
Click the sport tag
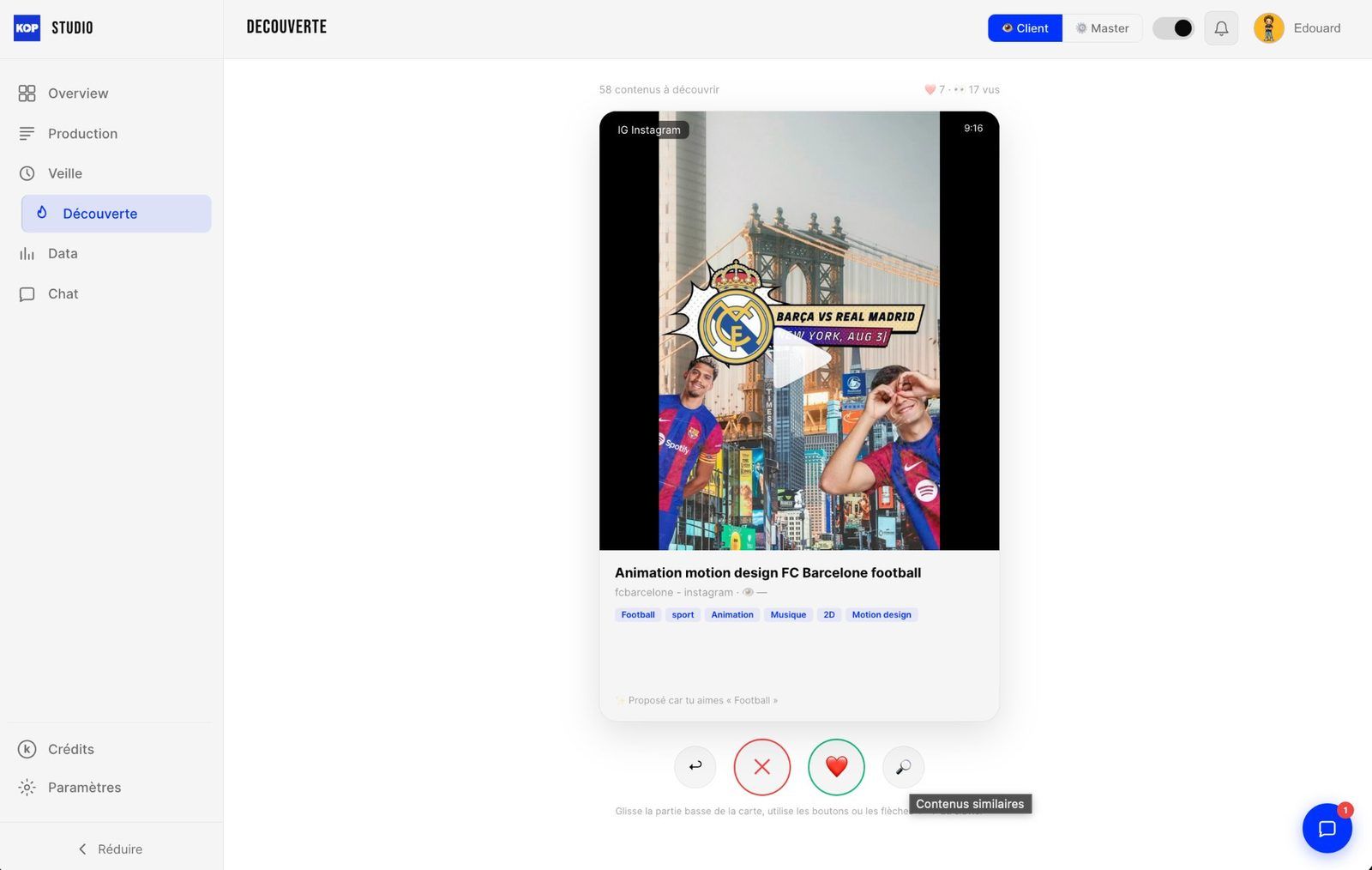click(683, 615)
